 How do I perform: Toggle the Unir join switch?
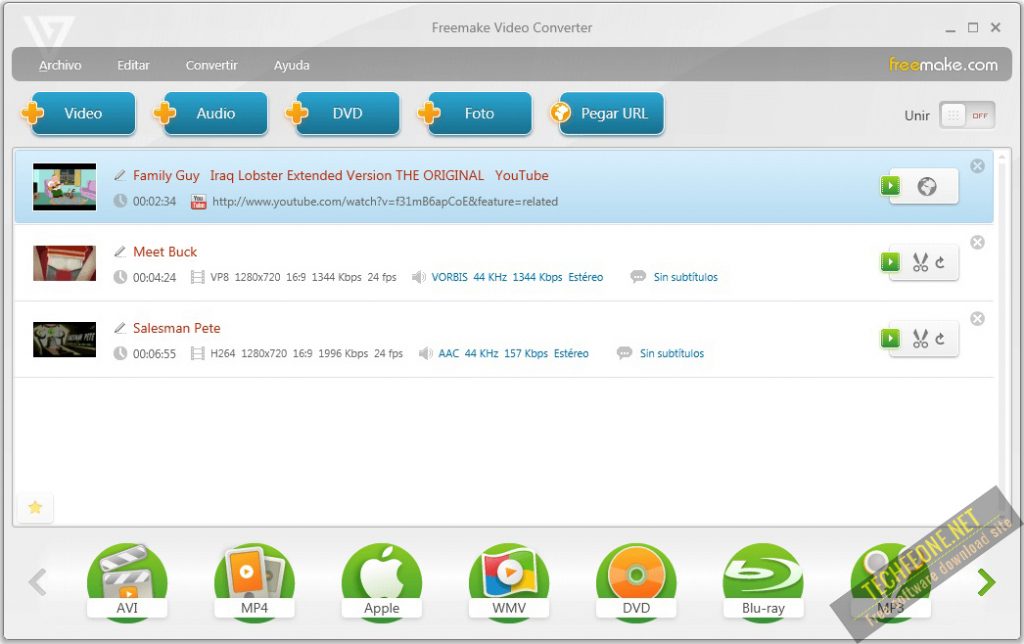point(967,116)
